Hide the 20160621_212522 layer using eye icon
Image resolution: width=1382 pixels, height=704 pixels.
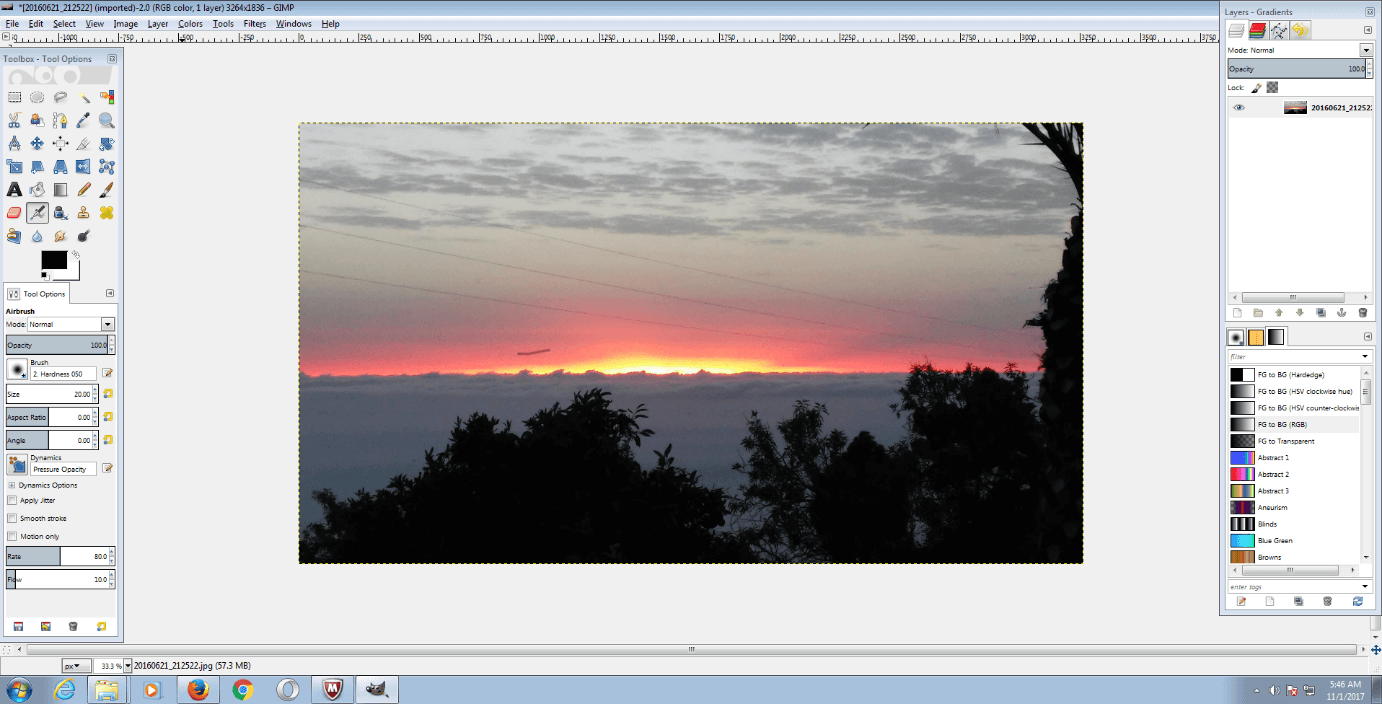pos(1239,107)
